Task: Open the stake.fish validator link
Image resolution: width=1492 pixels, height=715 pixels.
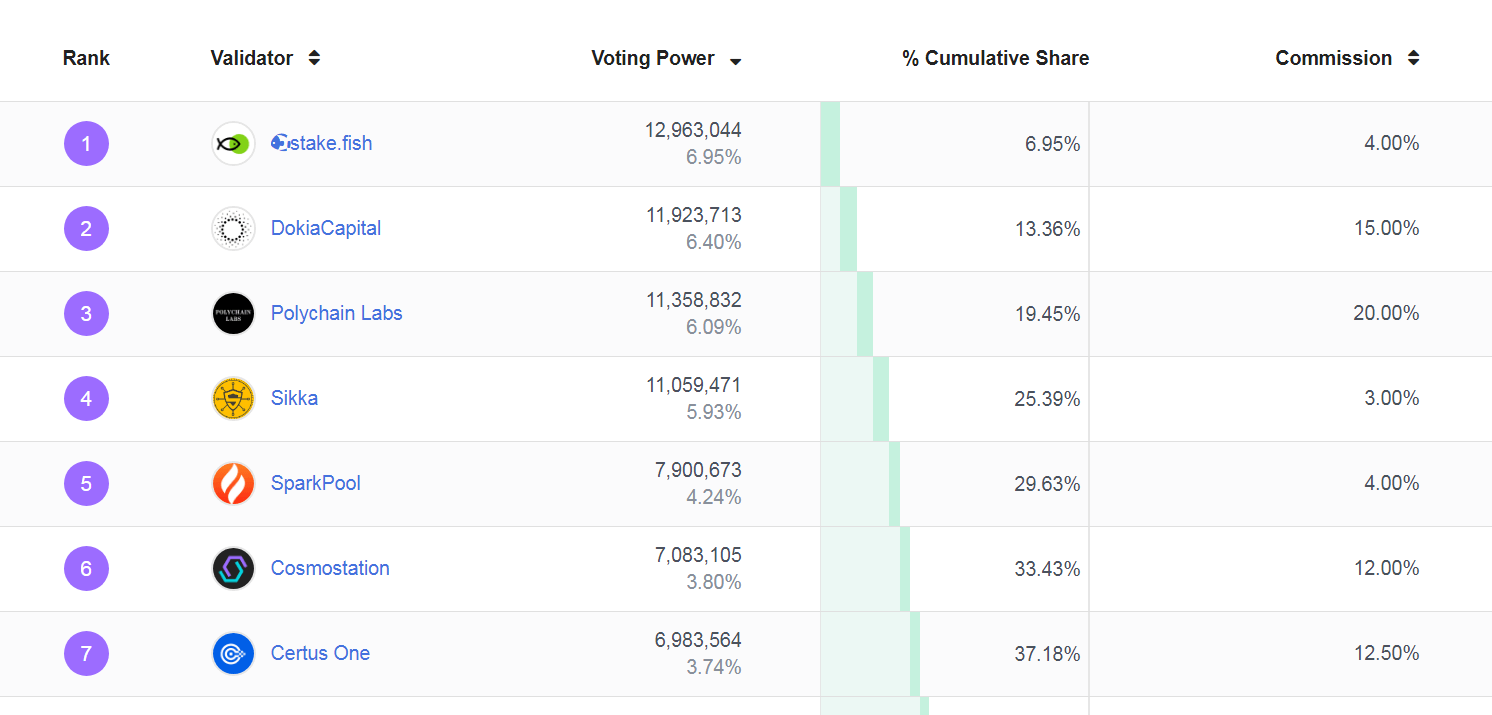Action: 322,143
